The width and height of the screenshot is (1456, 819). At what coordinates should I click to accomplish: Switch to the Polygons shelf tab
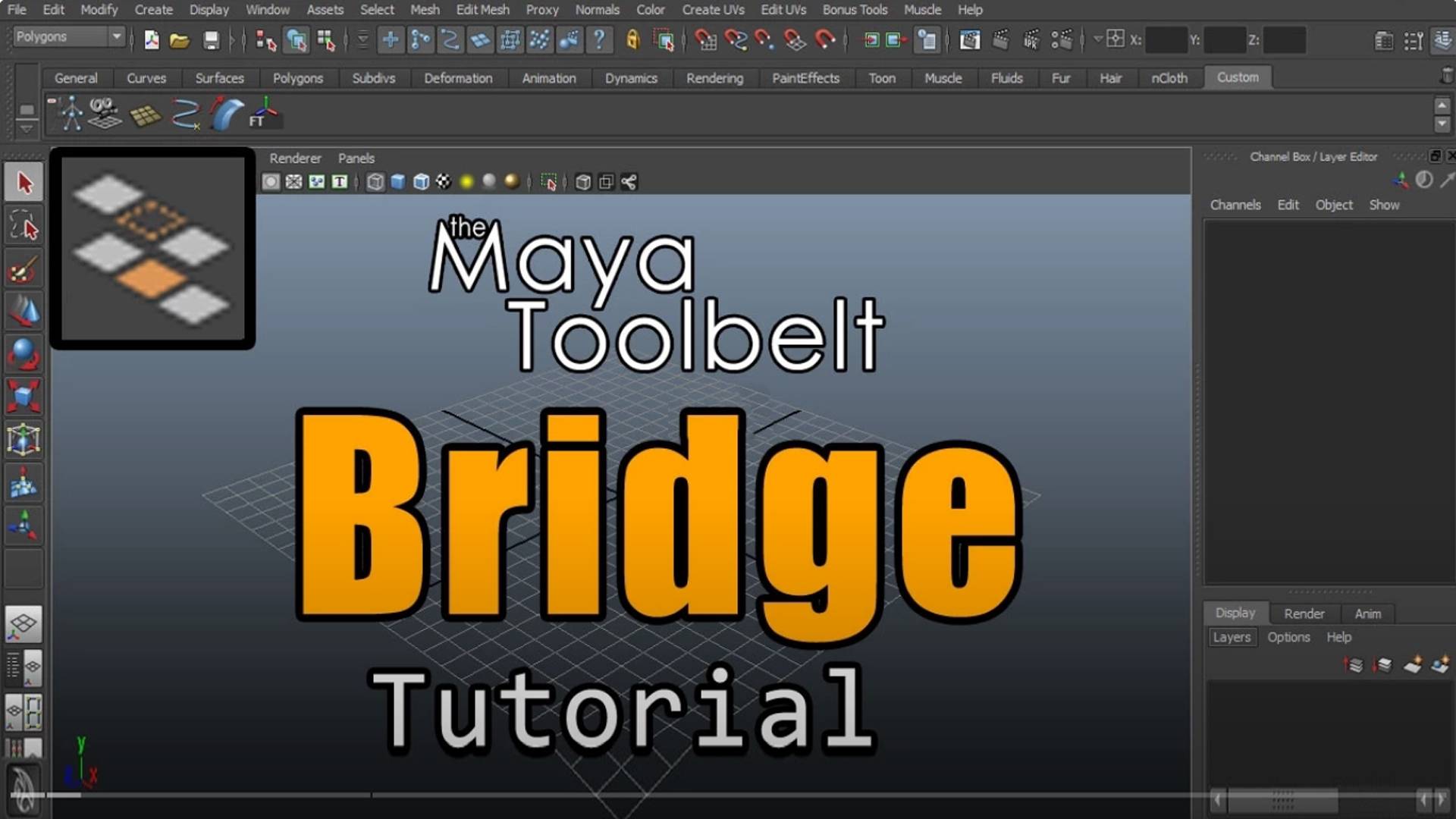[298, 78]
